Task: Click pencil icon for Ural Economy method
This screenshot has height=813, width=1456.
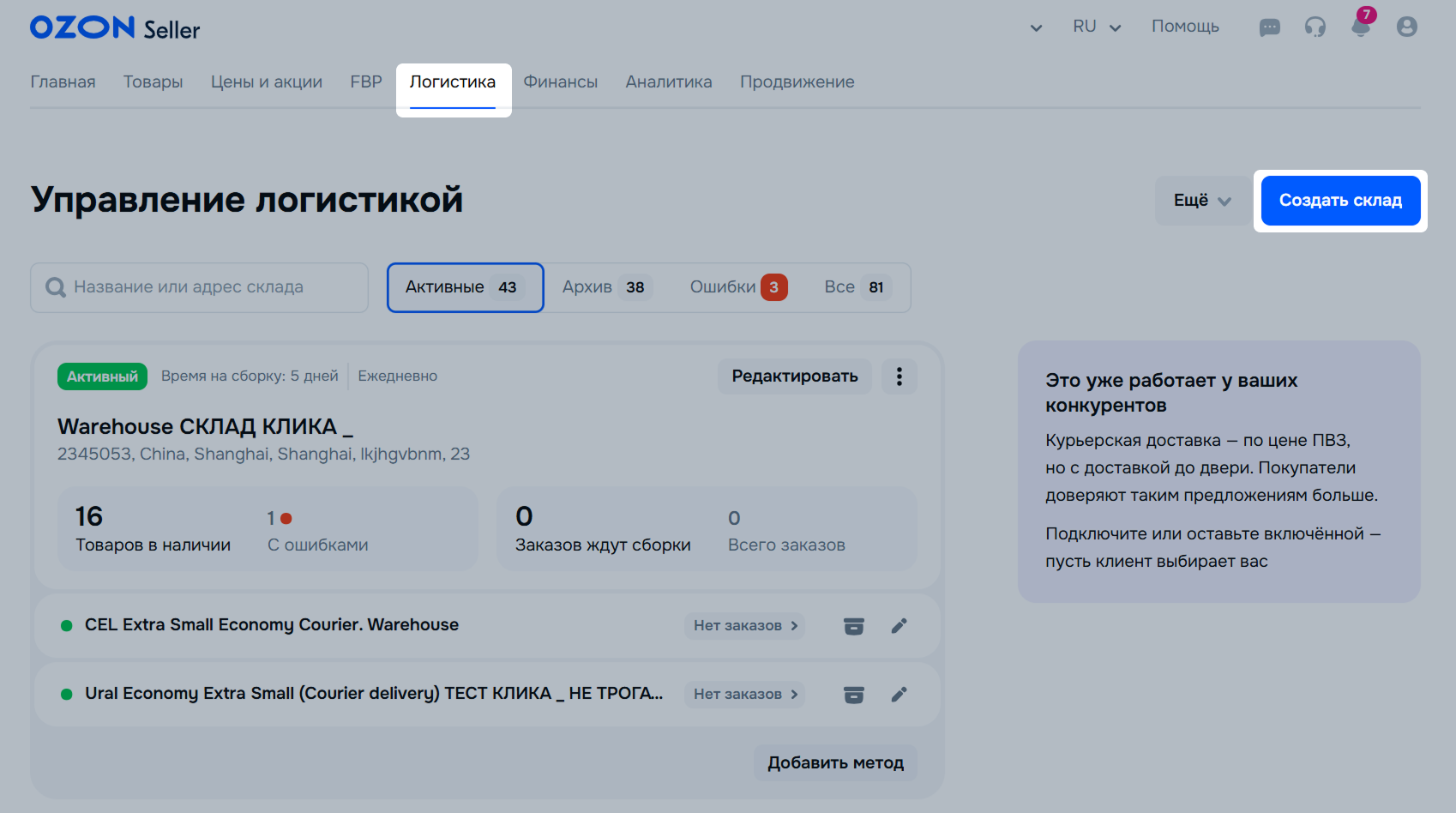Action: click(899, 695)
